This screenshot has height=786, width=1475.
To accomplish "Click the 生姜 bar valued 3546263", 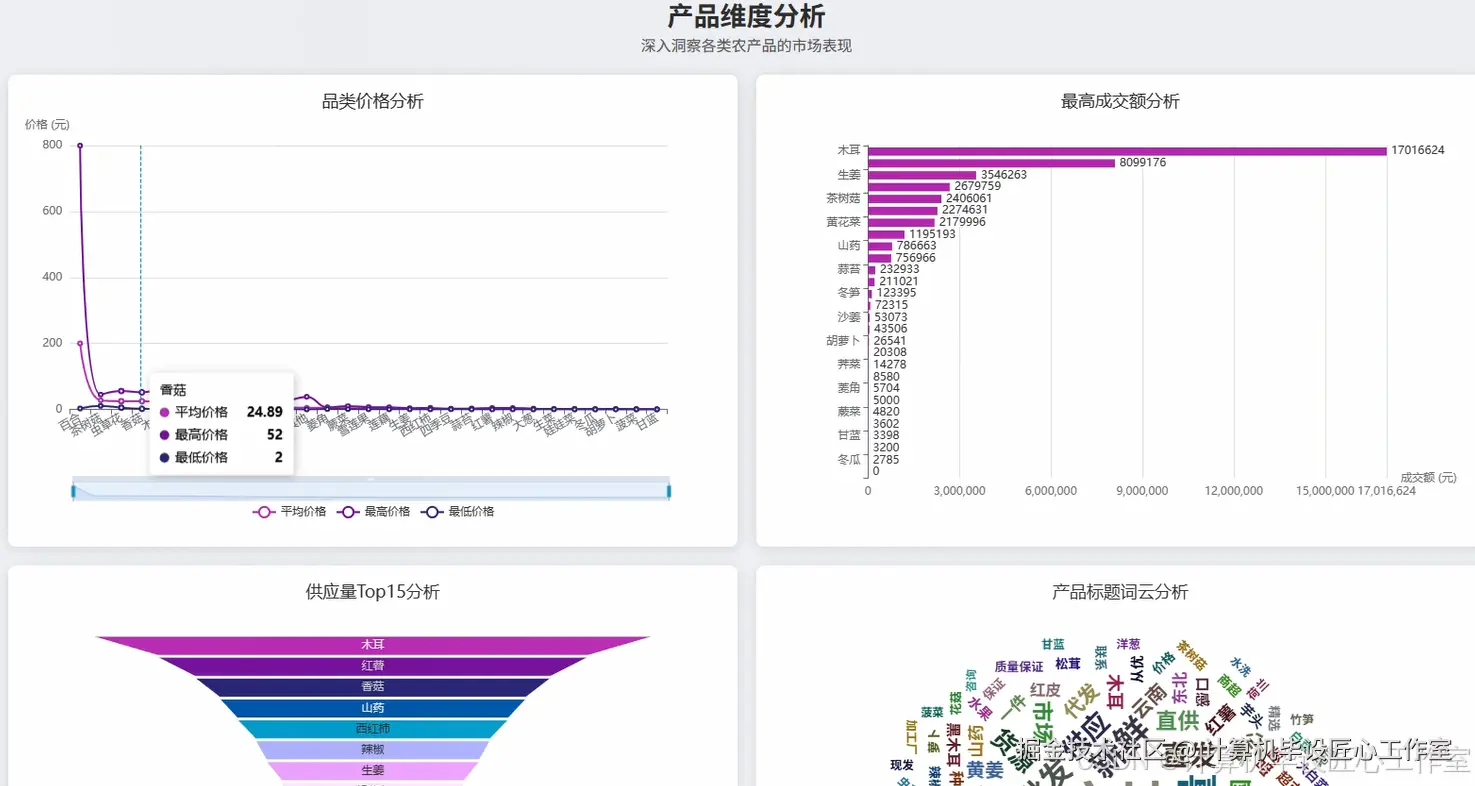I will [922, 175].
